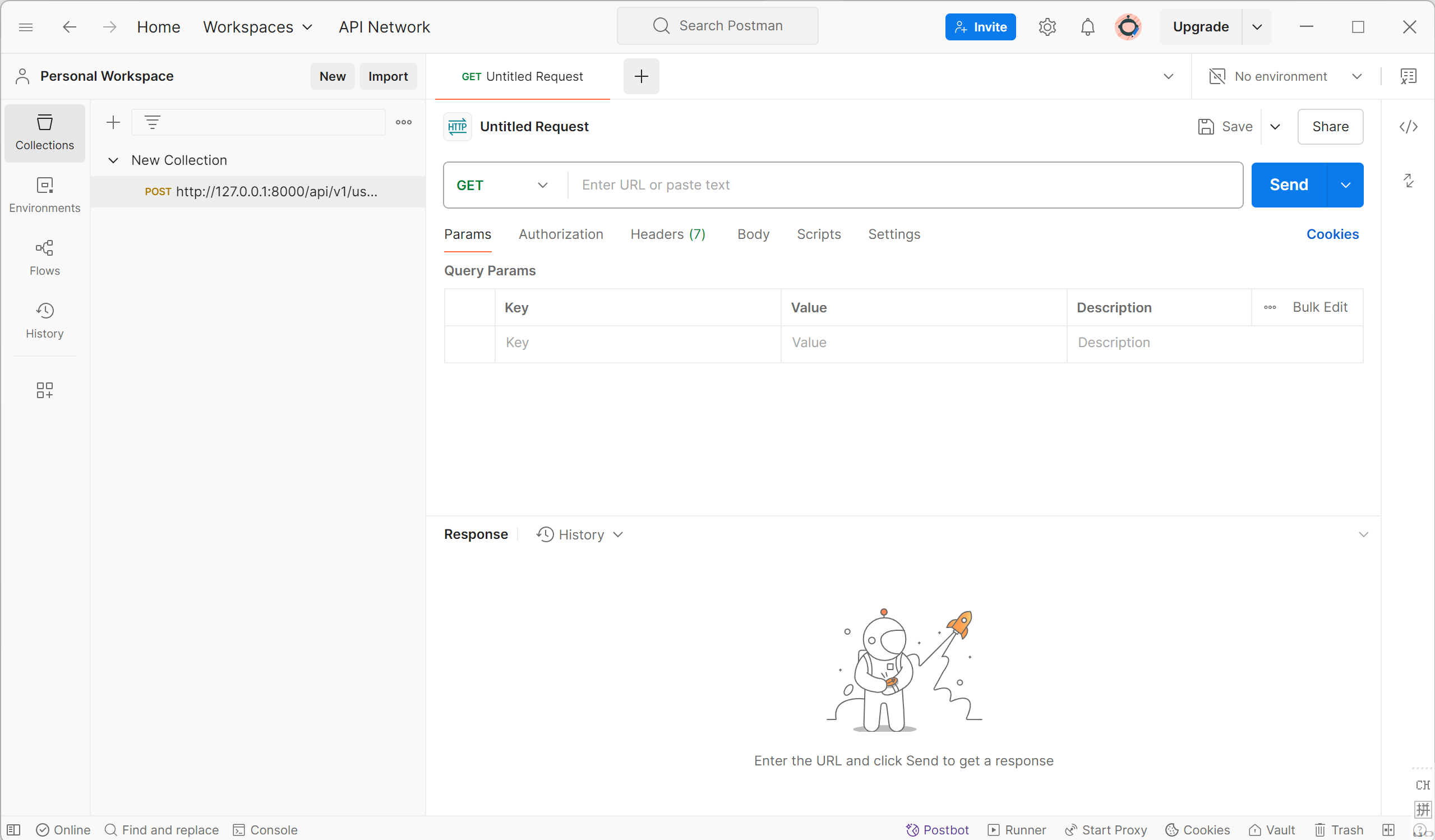
Task: Click Bulk Edit
Action: (x=1319, y=307)
